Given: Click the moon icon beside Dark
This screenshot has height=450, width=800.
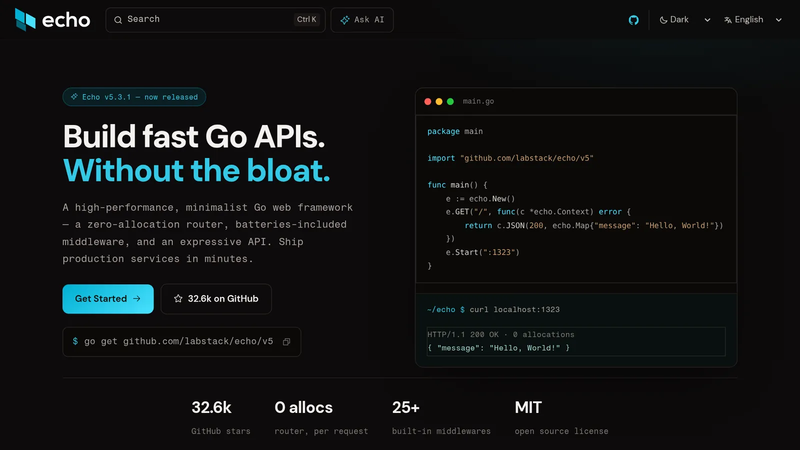Looking at the screenshot, I should pos(663,20).
